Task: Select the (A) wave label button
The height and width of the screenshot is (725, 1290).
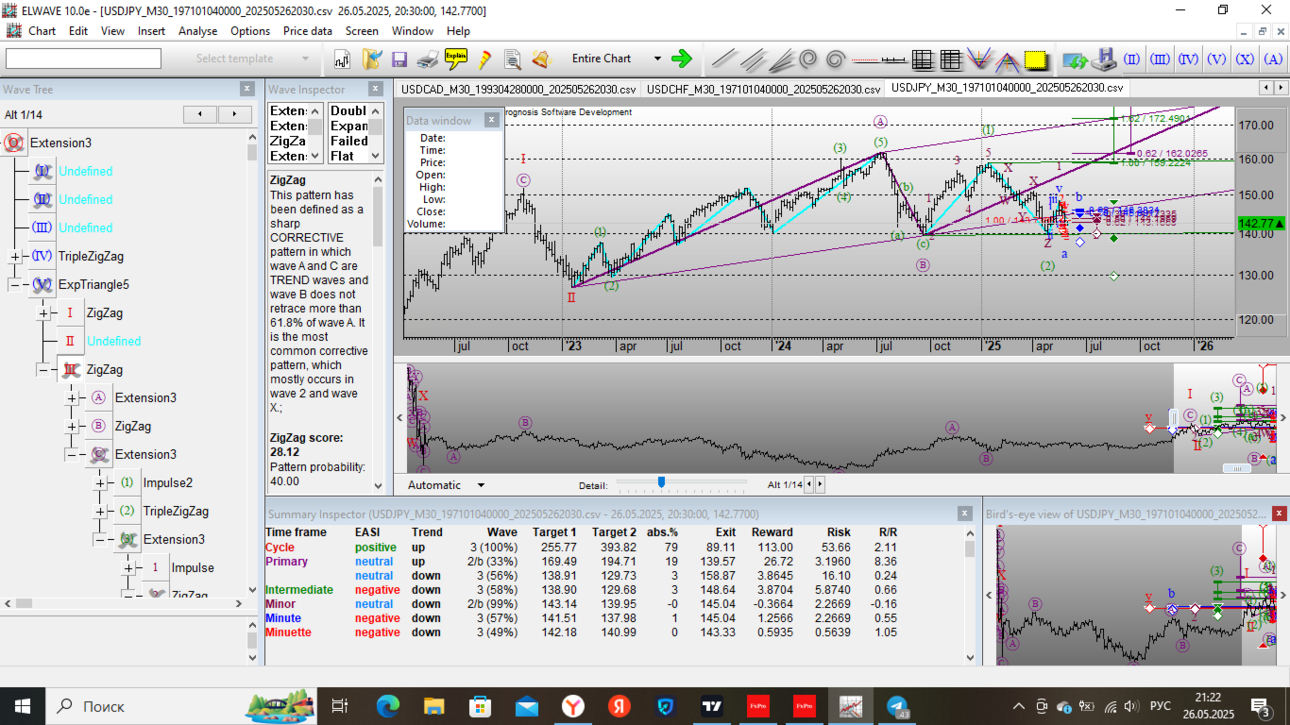Action: (x=1273, y=60)
